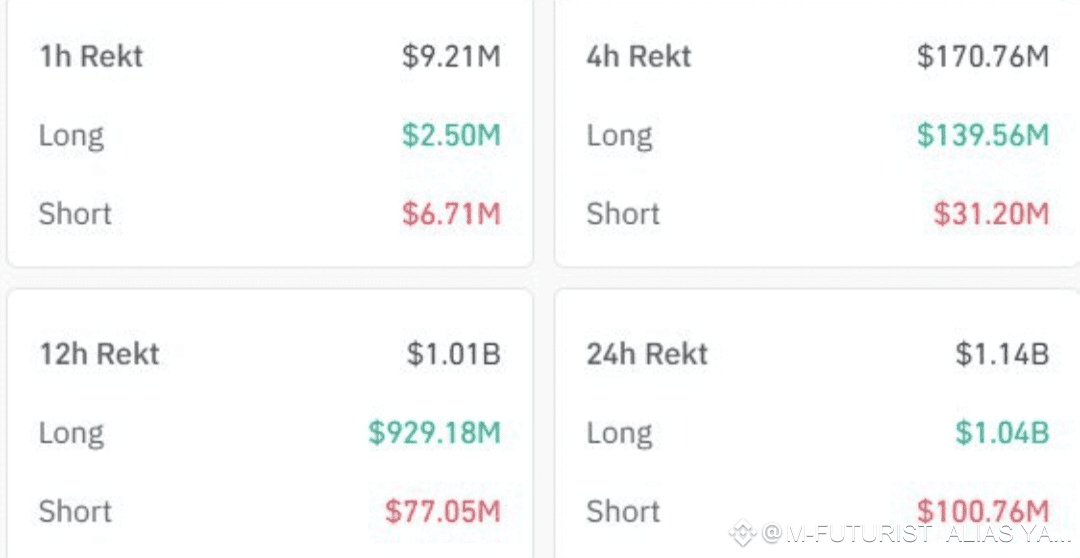Click the 24h total $1.14B value
1080x558 pixels.
pyautogui.click(x=1001, y=353)
